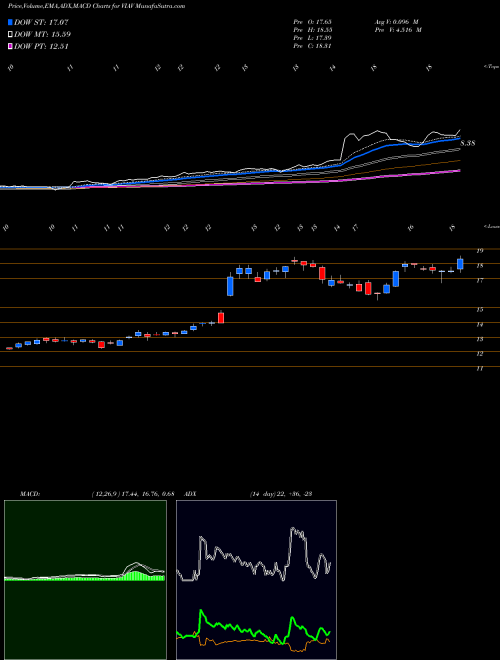Click the tall blue gap-up candlestick near 16–17
The width and height of the screenshot is (500, 660).
pos(230,286)
